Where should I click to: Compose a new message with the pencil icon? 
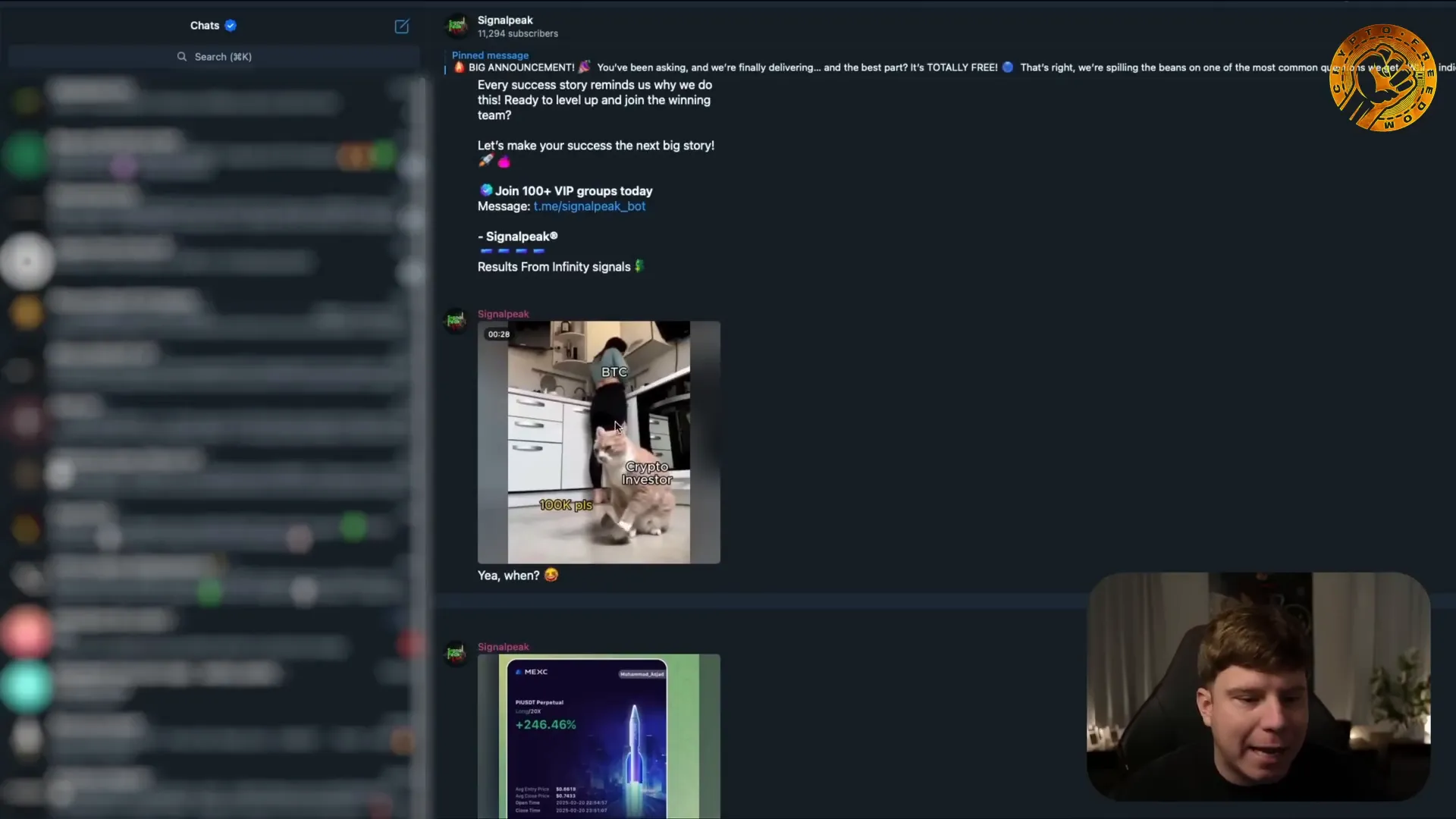(x=402, y=27)
